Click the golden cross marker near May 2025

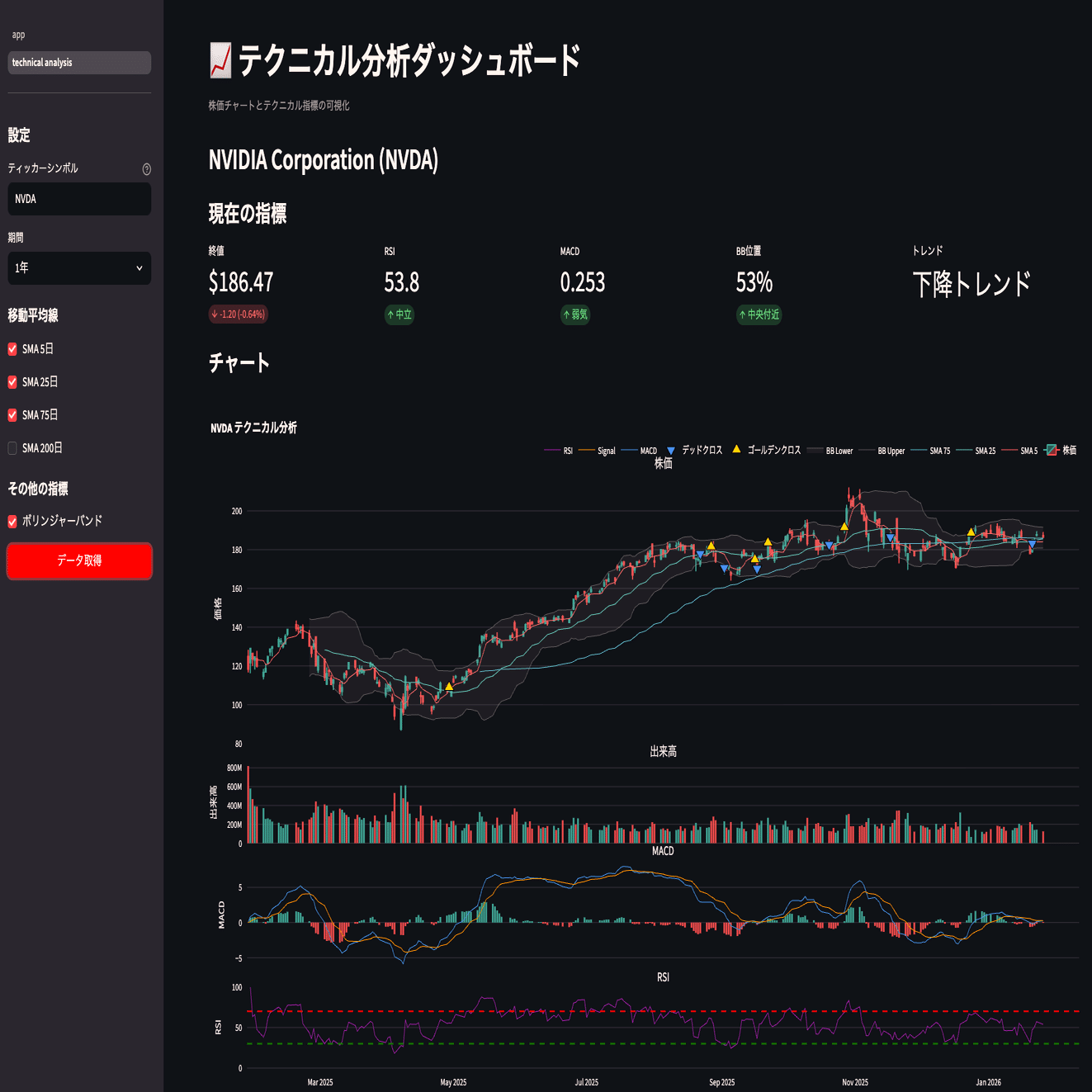click(x=449, y=687)
